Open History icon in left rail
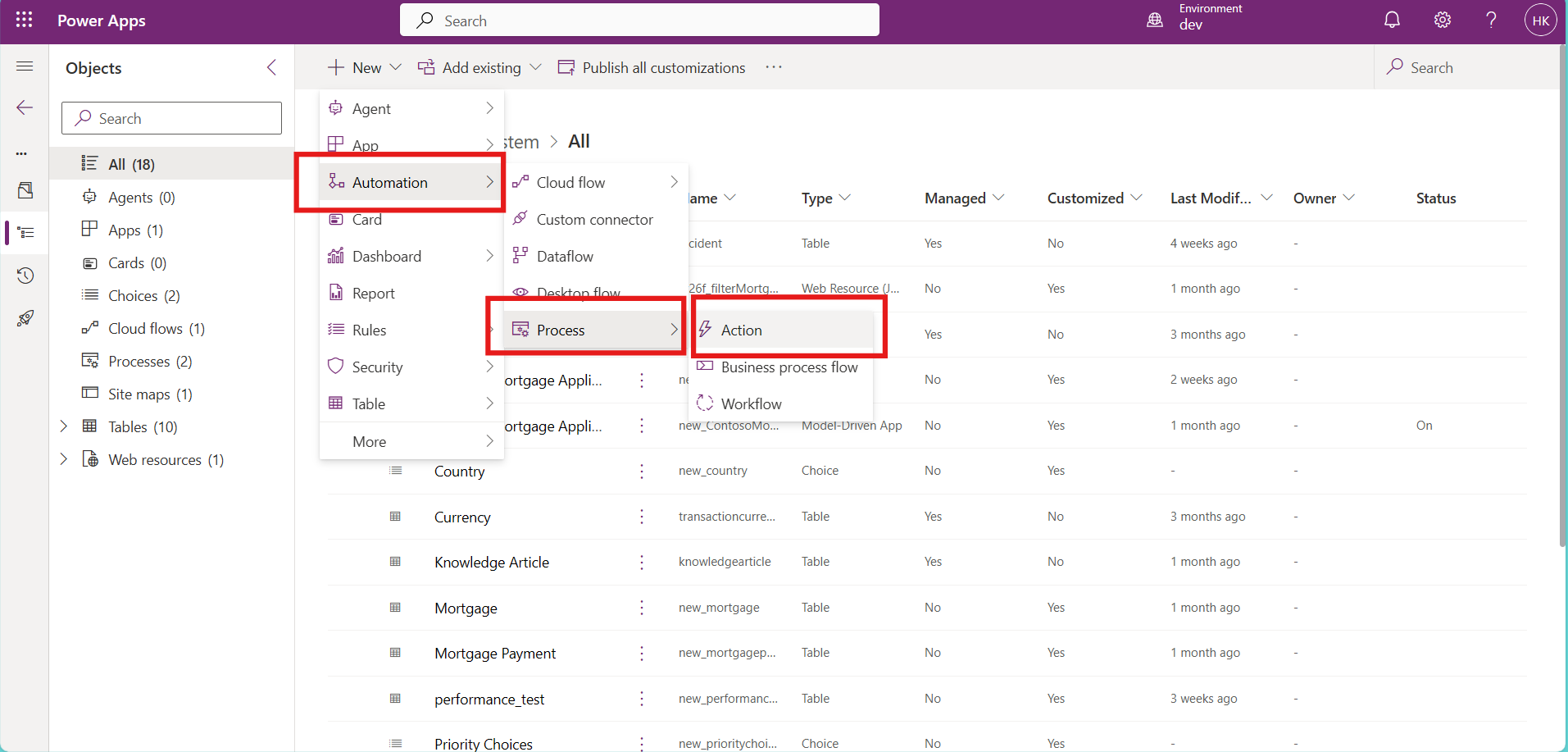1568x752 pixels. [x=25, y=276]
